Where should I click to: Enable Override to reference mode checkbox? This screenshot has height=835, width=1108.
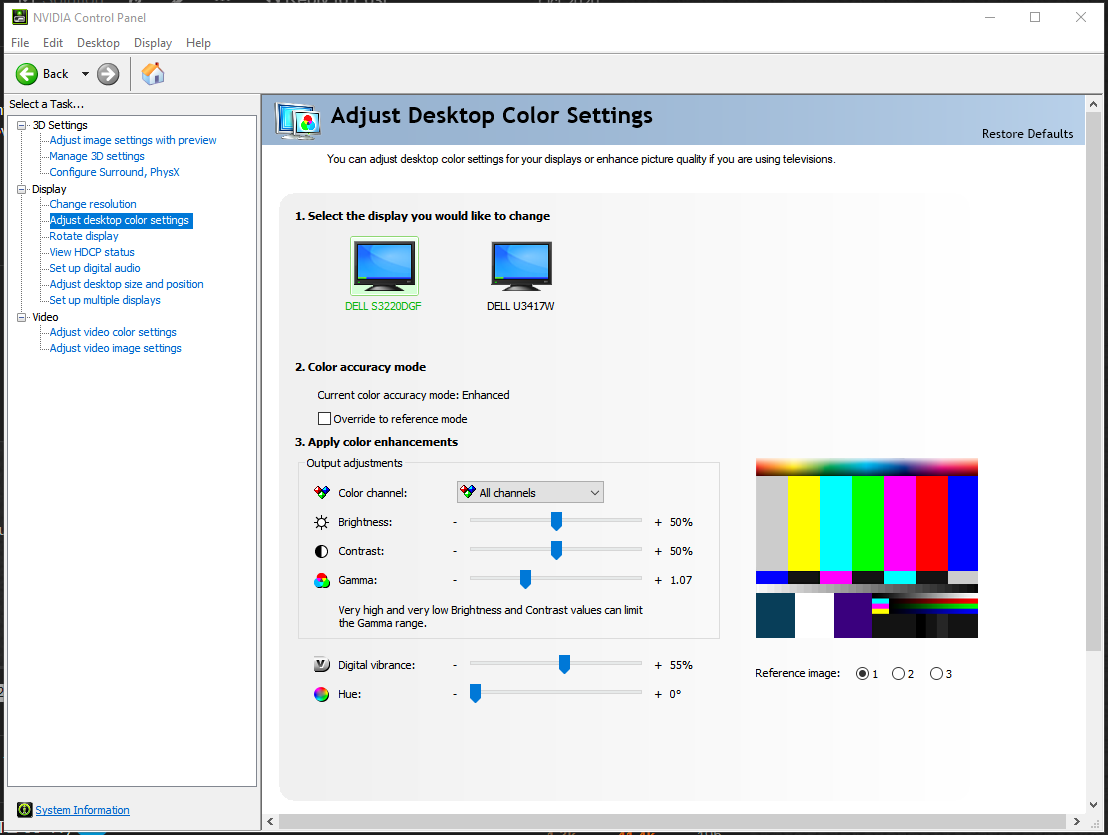click(x=324, y=418)
